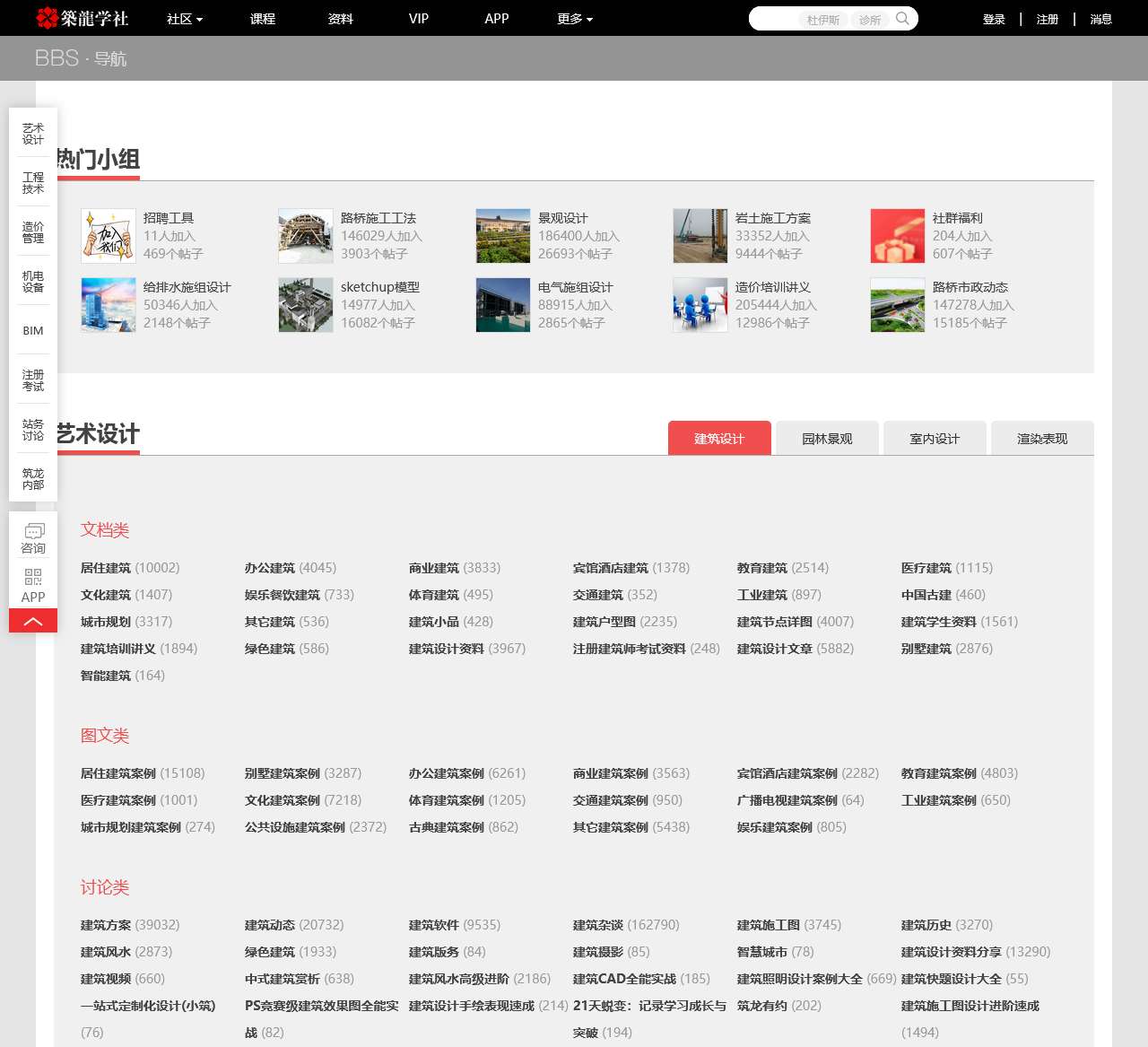
Task: Open the 城市规划 (3317) category
Action: (x=126, y=622)
